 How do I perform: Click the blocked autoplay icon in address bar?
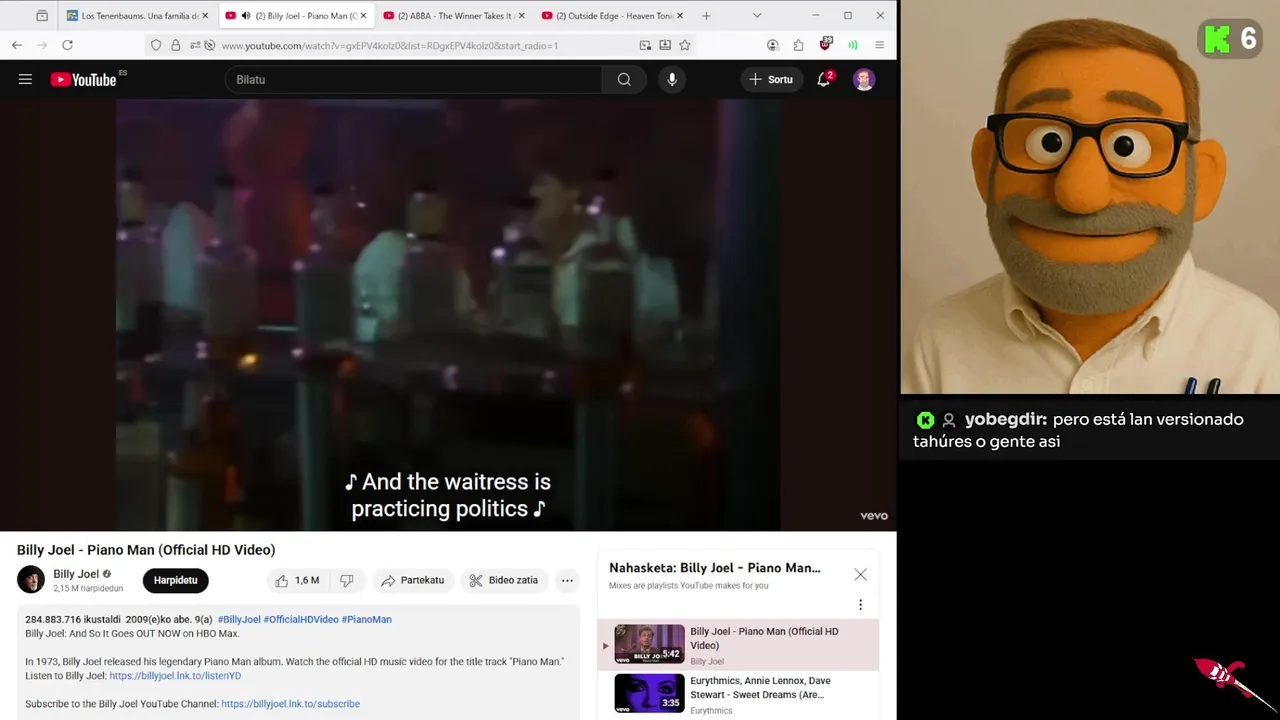209,45
